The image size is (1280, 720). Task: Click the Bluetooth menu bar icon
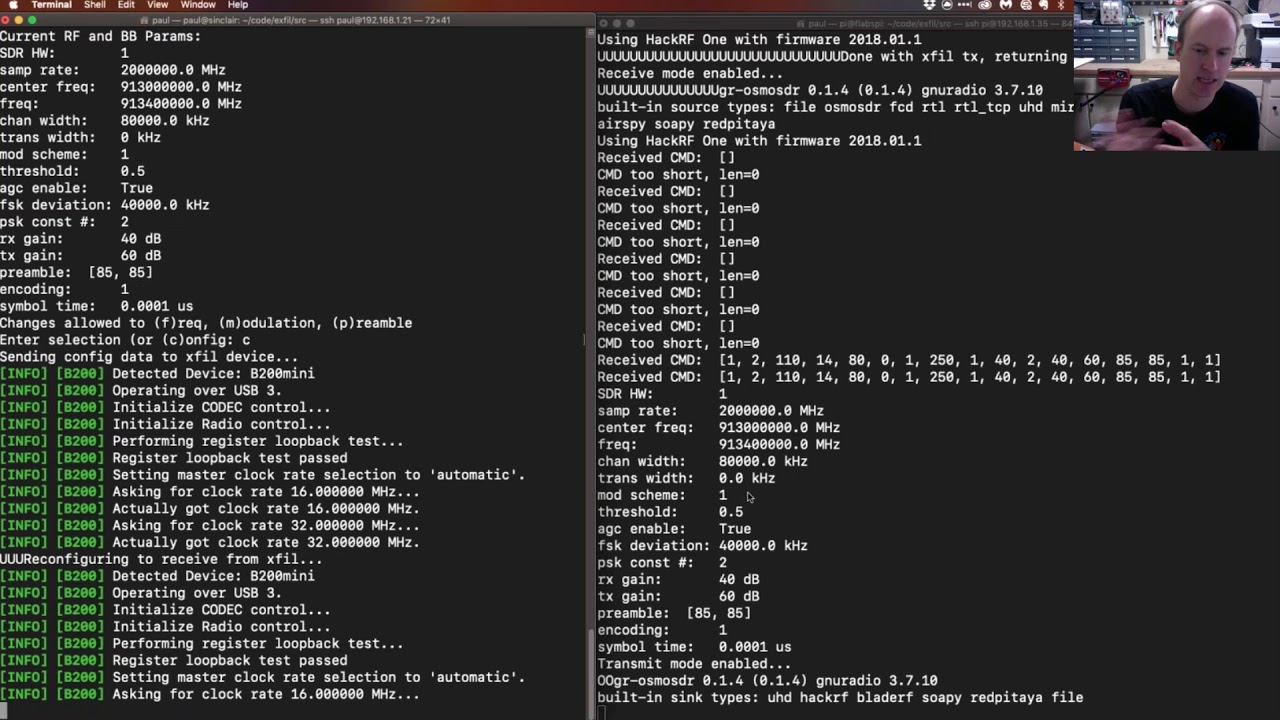pyautogui.click(x=1061, y=4)
